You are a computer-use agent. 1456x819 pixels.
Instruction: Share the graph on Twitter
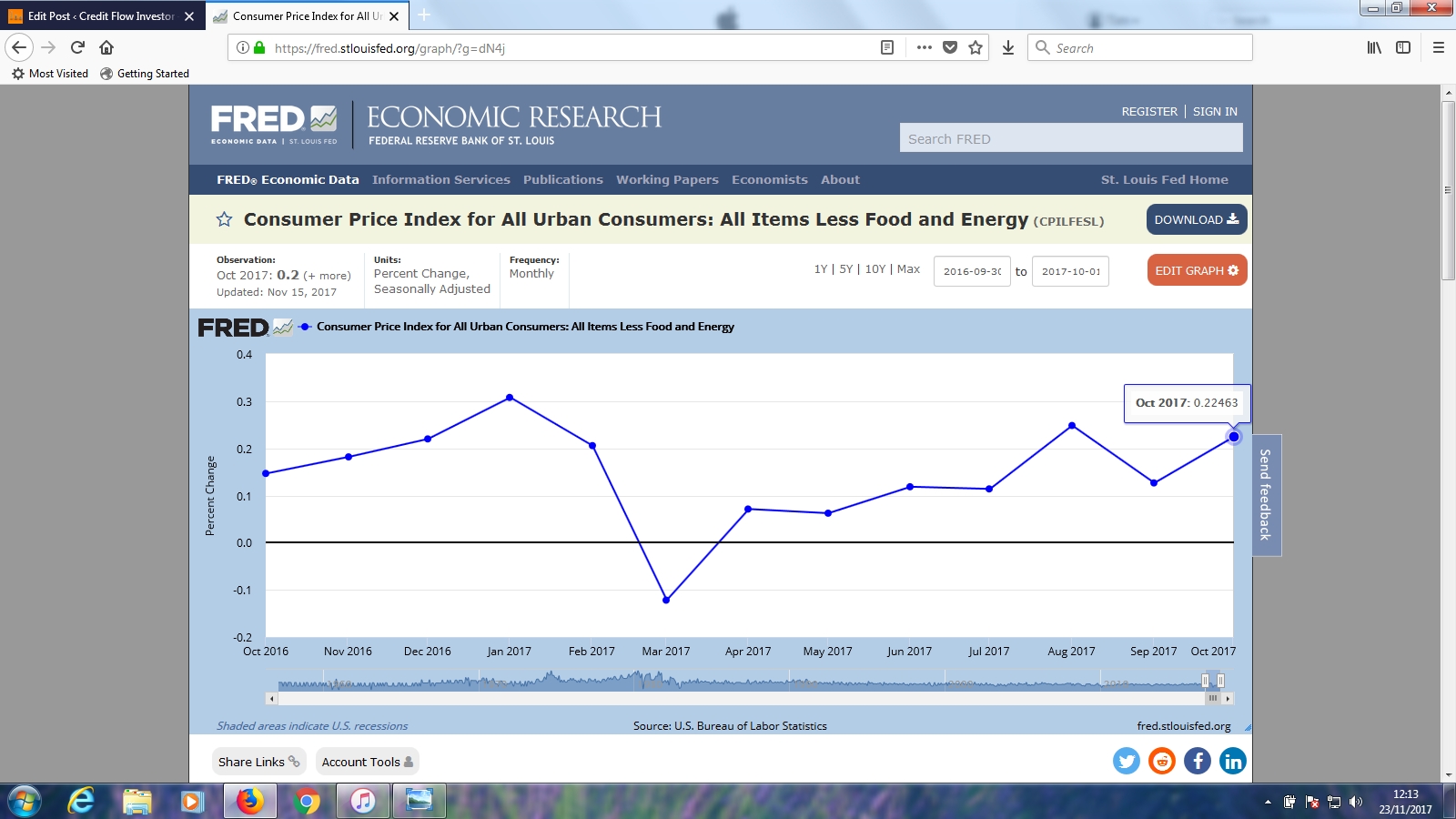coord(1127,761)
